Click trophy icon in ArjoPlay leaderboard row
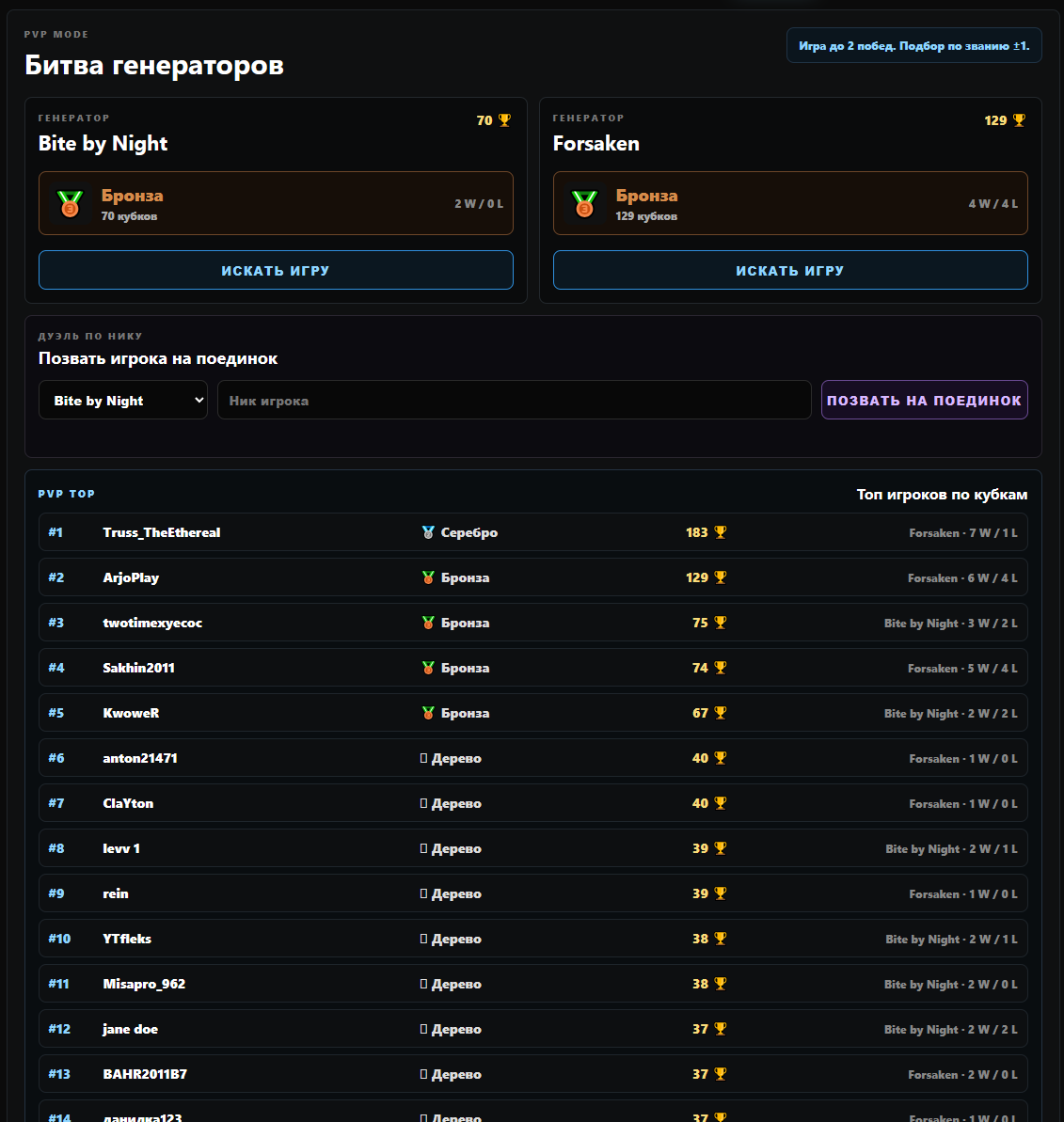This screenshot has height=1122, width=1064. pos(721,577)
